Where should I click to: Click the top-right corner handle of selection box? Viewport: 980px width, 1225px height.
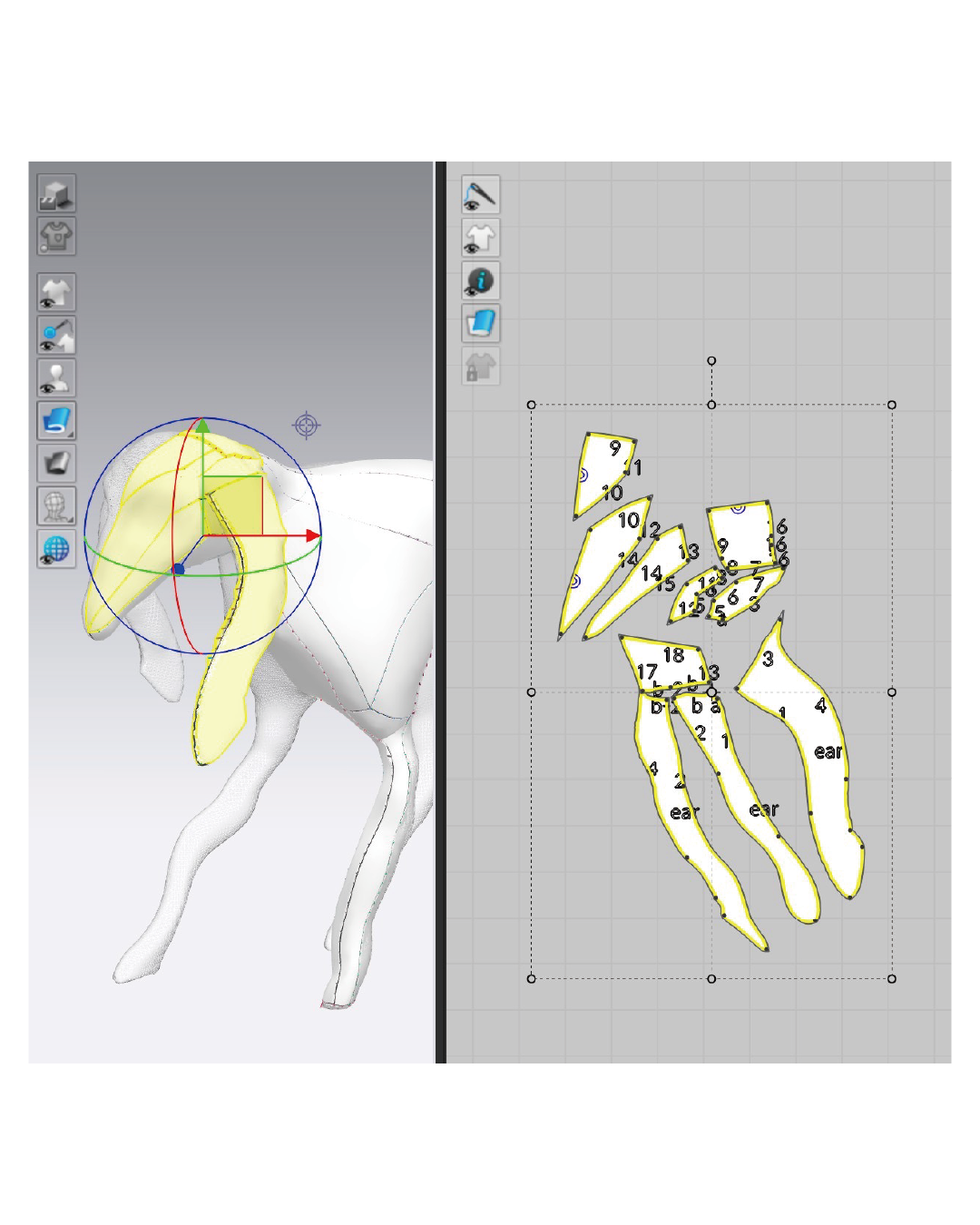892,405
